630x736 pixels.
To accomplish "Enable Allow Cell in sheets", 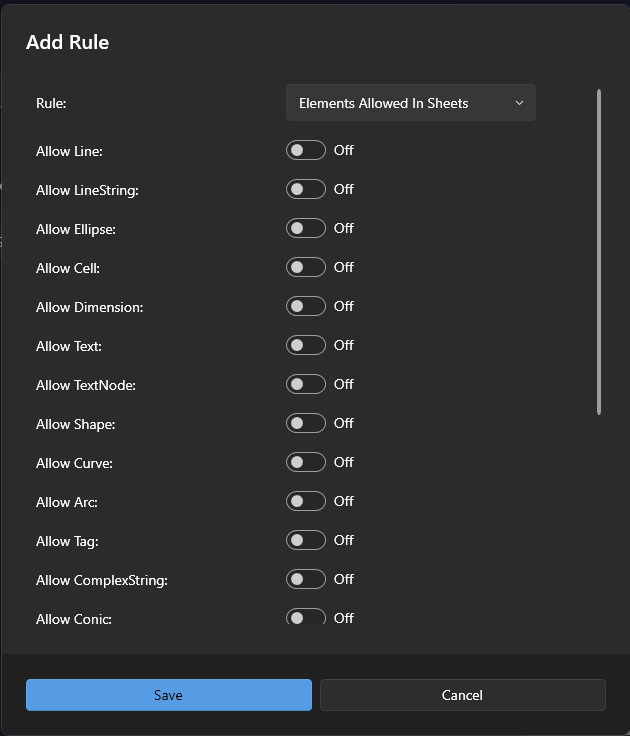I will pyautogui.click(x=306, y=267).
